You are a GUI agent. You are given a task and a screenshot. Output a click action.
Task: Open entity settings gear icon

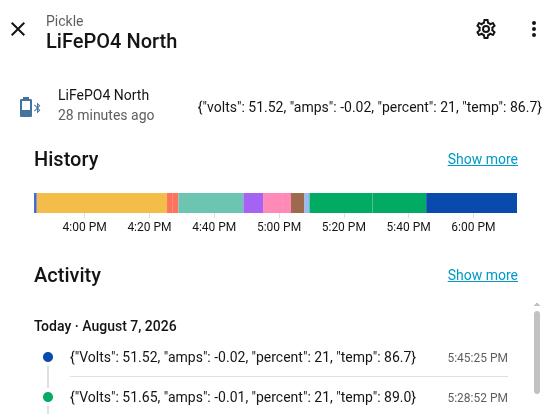point(486,29)
